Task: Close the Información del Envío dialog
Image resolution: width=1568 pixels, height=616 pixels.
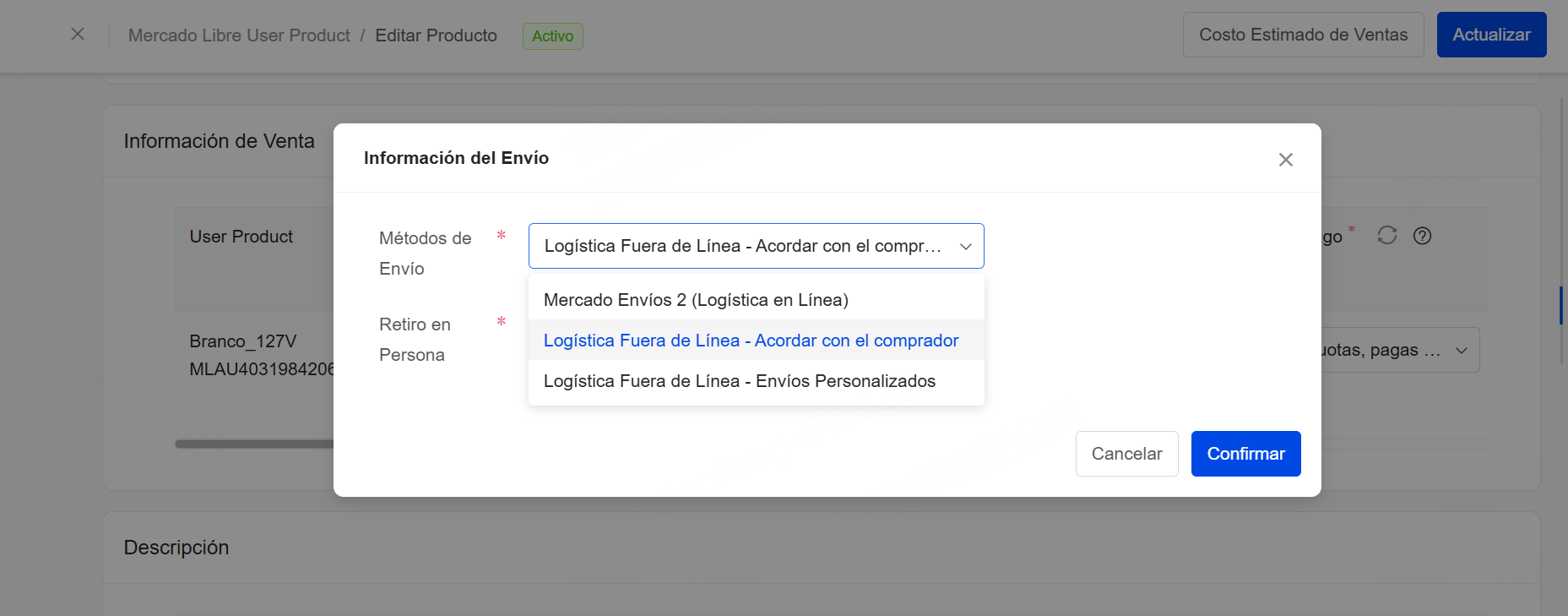Action: tap(1285, 160)
